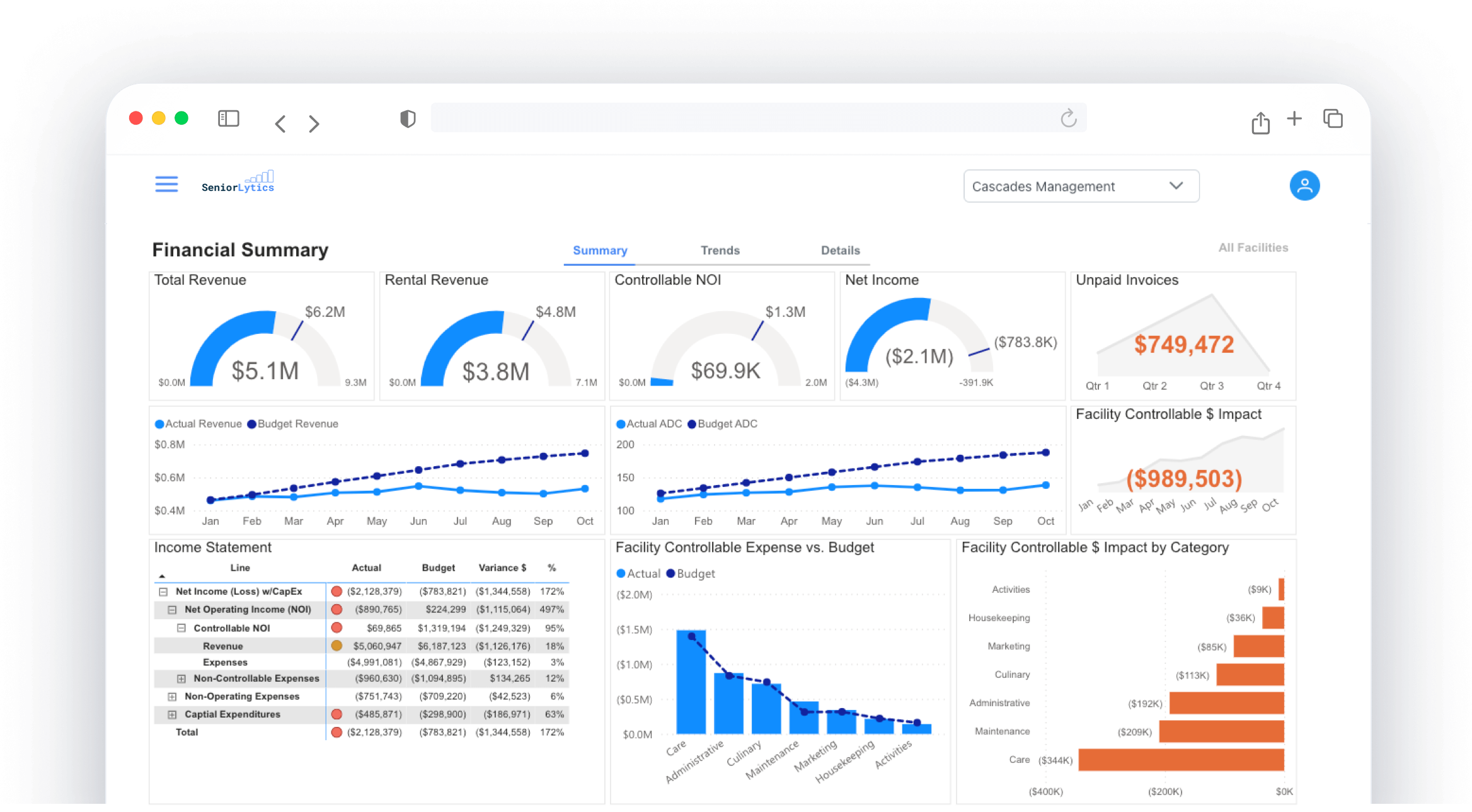Click the user profile avatar icon
1472x812 pixels.
pyautogui.click(x=1304, y=186)
